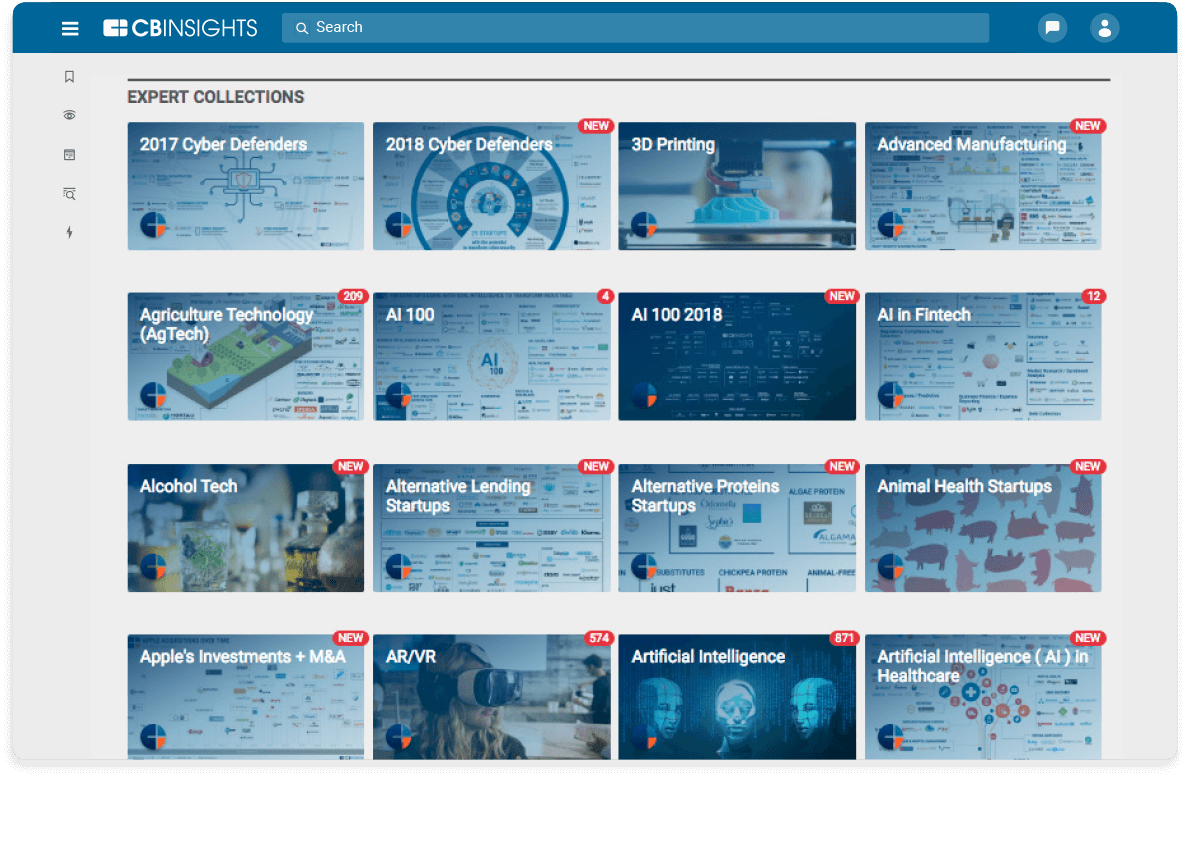The width and height of the screenshot is (1190, 850).
Task: Open the AR/VR collection
Action: click(x=491, y=697)
